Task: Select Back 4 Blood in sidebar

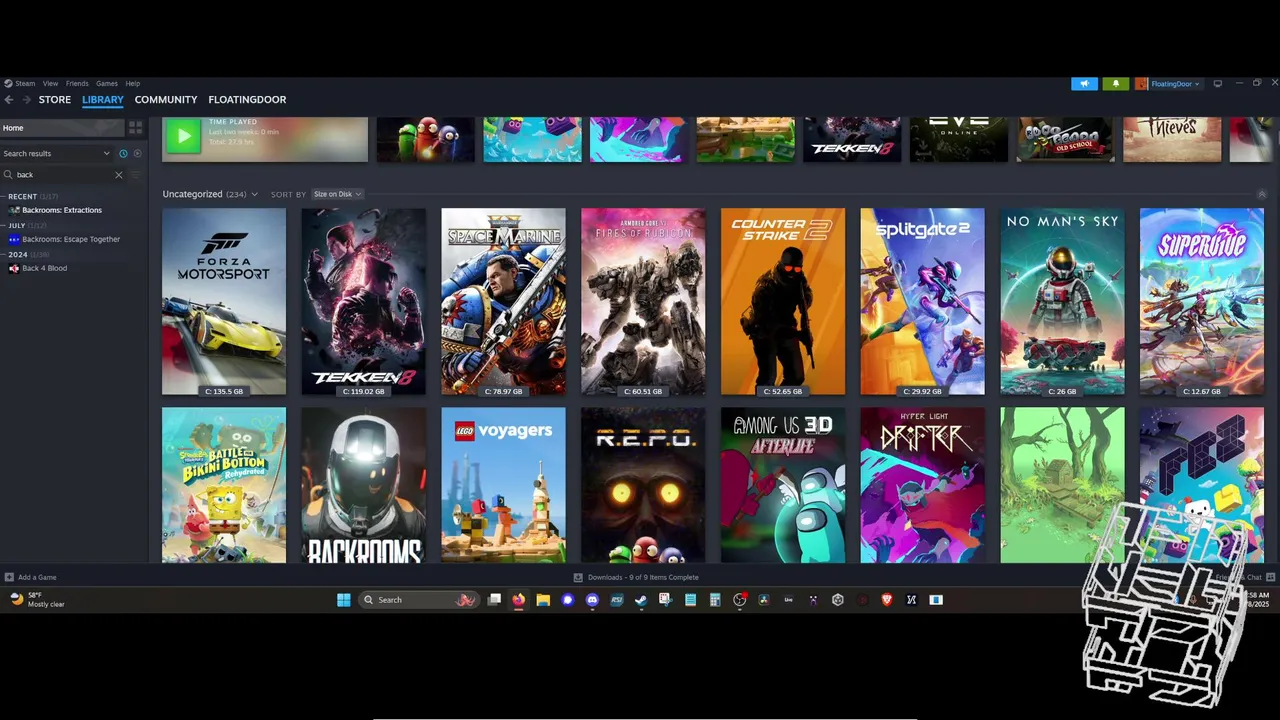Action: 45,268
